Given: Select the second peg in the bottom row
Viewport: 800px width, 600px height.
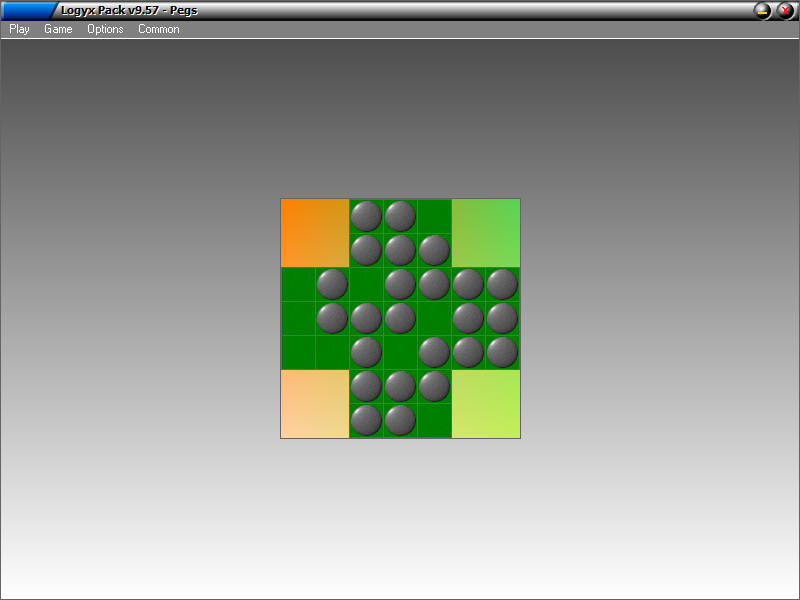Looking at the screenshot, I should pyautogui.click(x=401, y=420).
